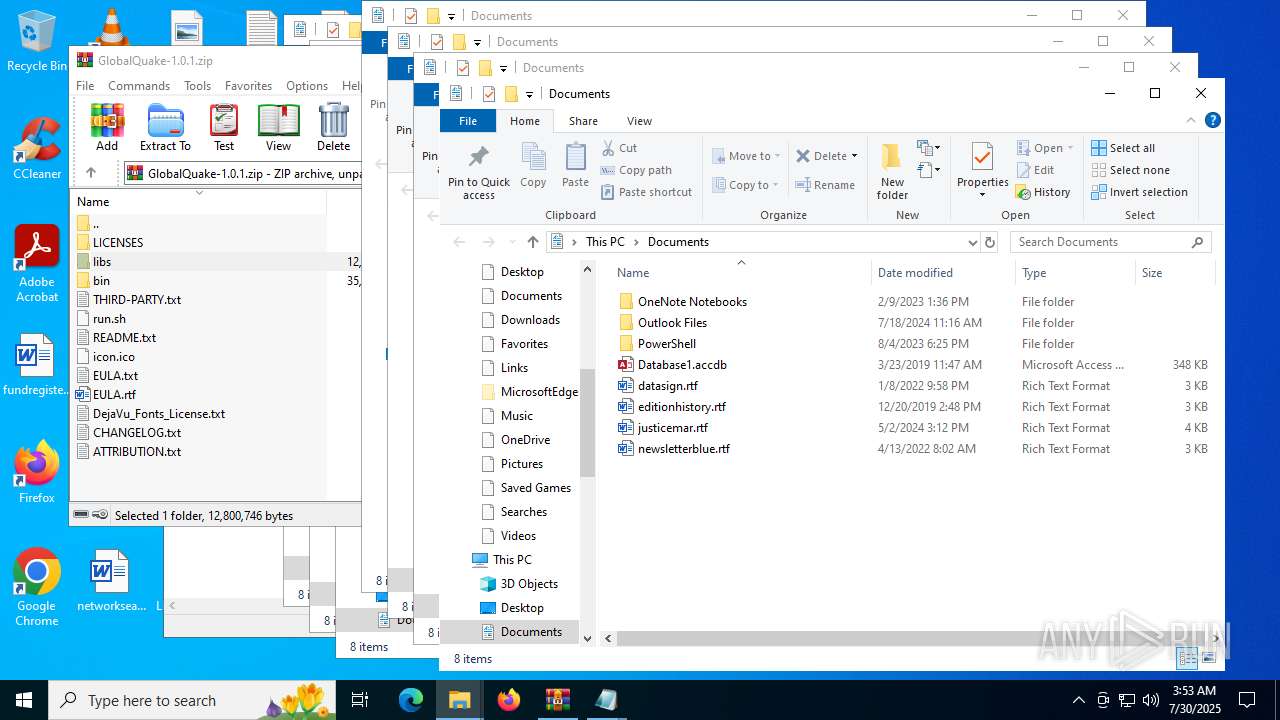Select Database1.accdb file
The image size is (1280, 720).
point(682,365)
